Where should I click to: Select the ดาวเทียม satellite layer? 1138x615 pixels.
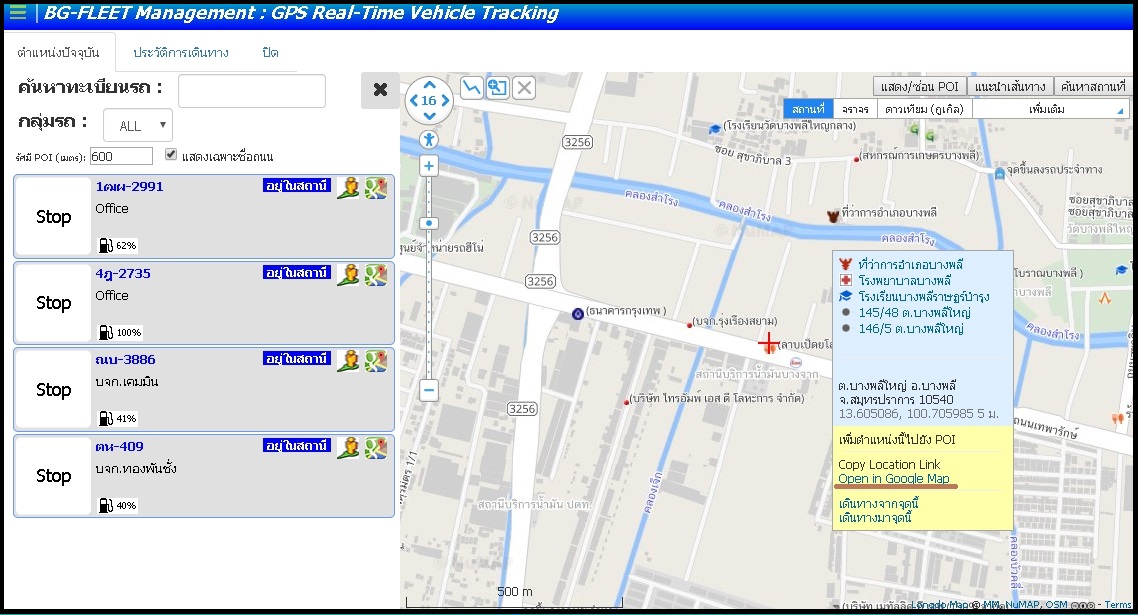tap(925, 109)
